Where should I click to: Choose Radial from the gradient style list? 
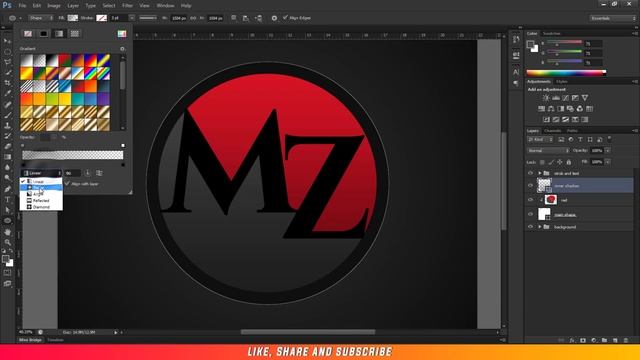coord(41,188)
